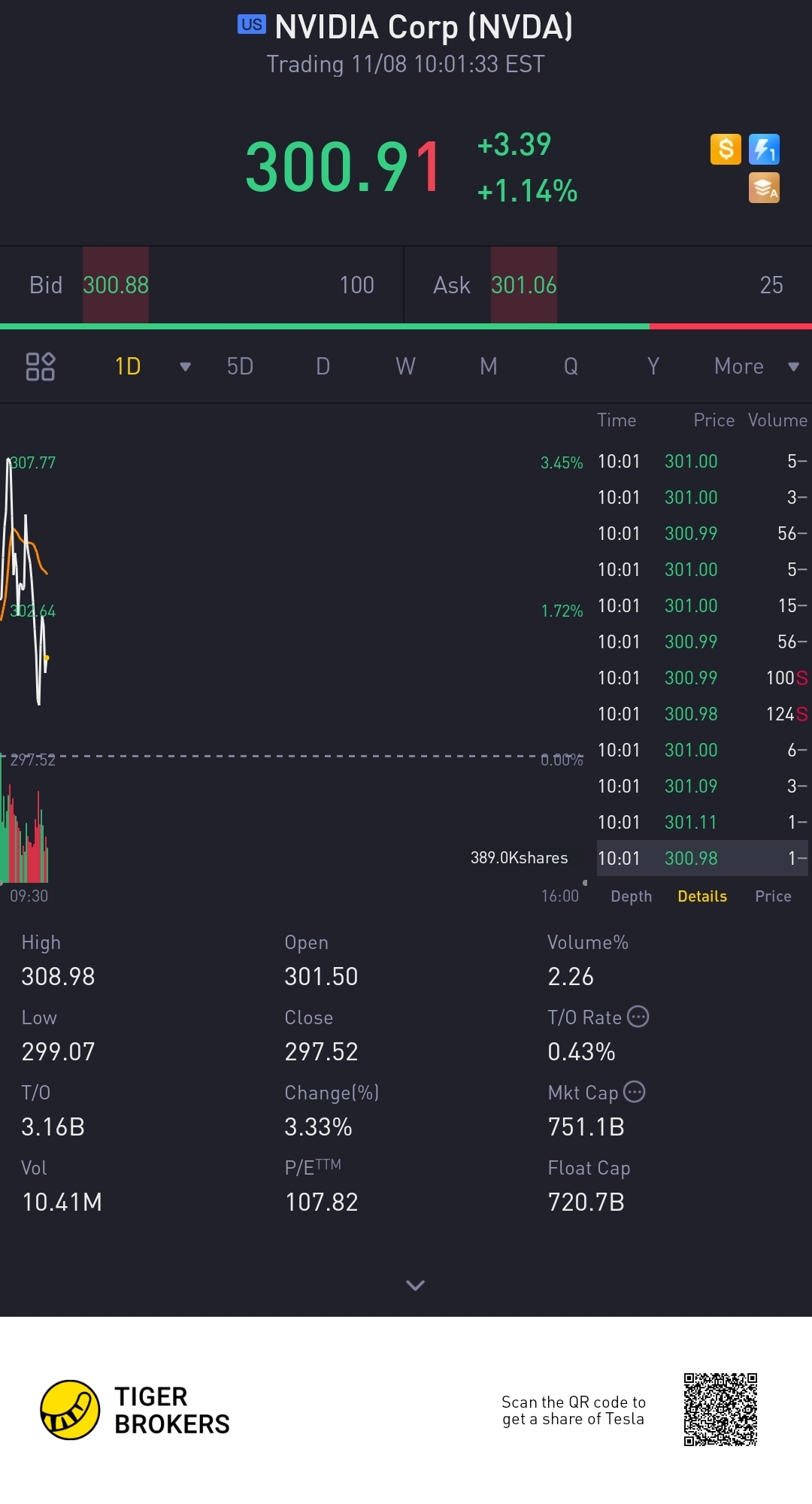Select the 1D chart tab

128,366
